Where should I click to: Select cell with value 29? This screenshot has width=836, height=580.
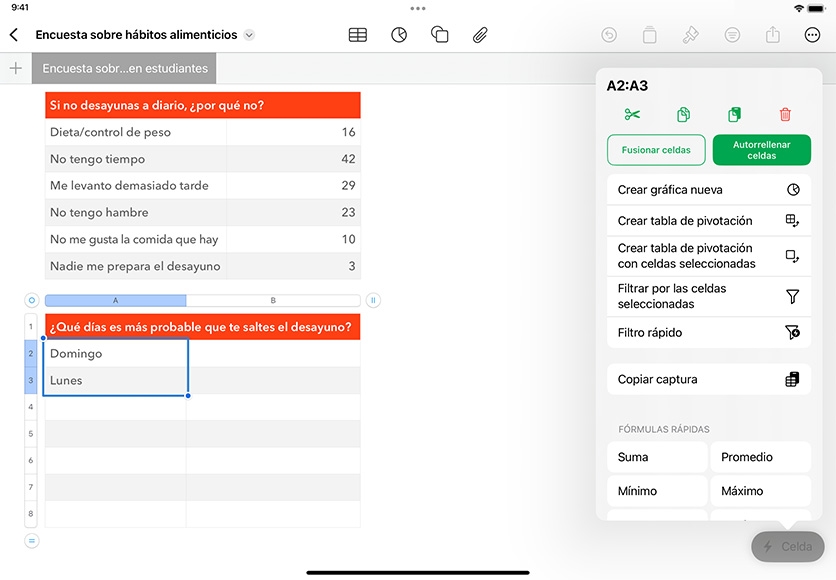(294, 186)
